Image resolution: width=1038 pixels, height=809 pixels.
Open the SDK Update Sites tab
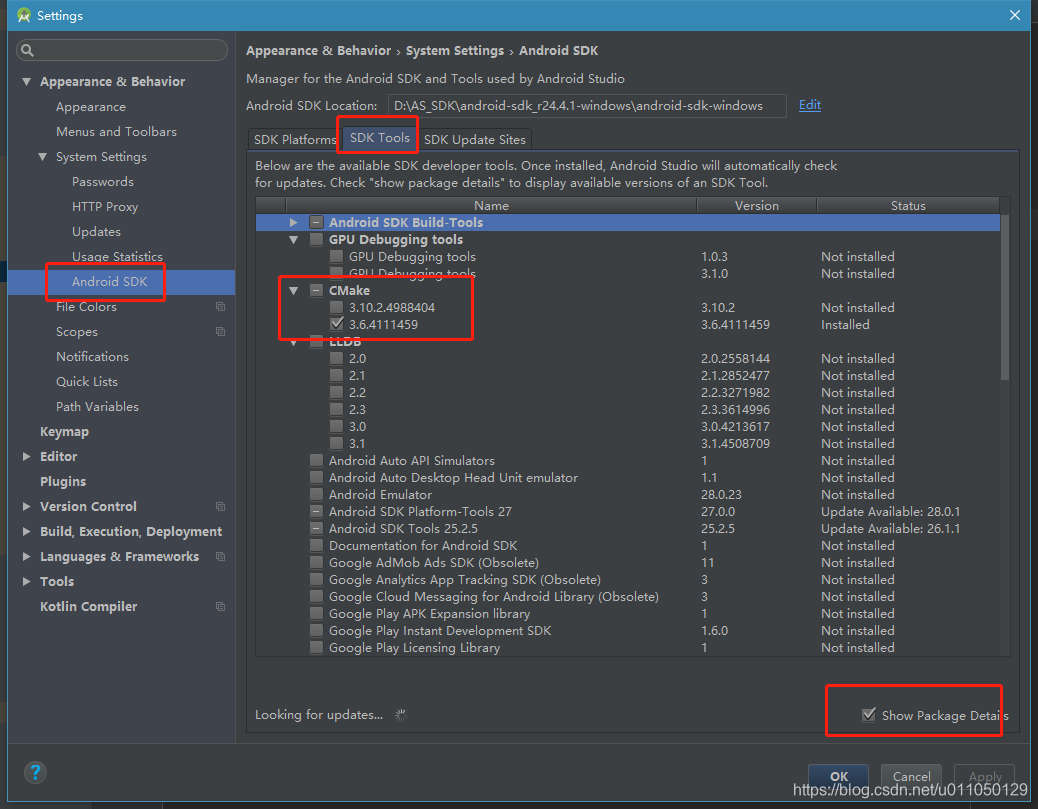point(475,139)
